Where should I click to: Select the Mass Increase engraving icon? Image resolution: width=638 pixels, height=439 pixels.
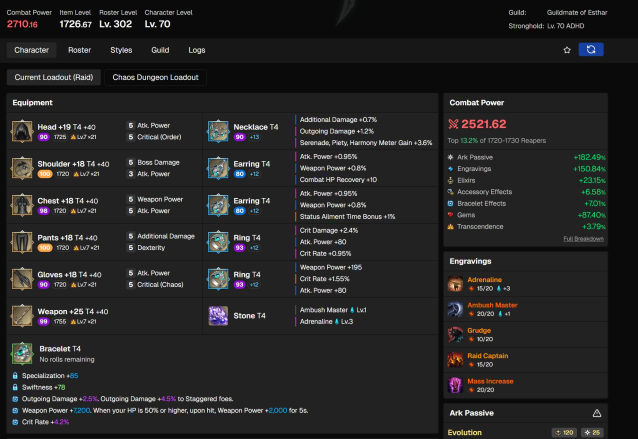[455, 384]
